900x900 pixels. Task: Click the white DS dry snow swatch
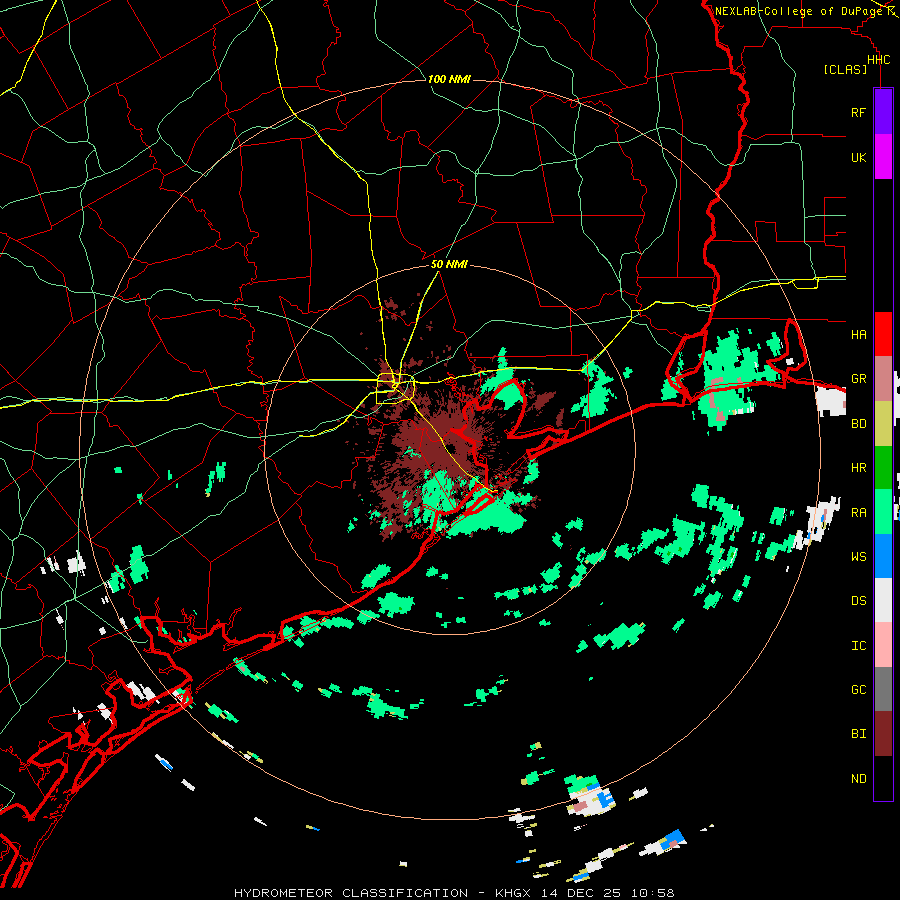point(883,600)
